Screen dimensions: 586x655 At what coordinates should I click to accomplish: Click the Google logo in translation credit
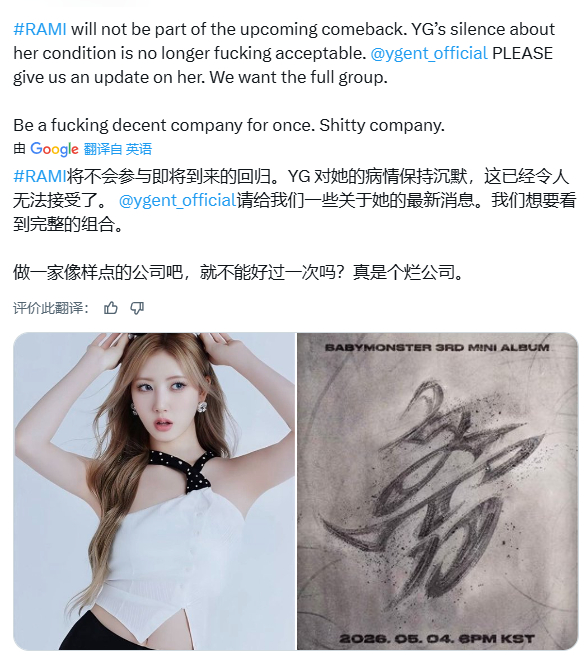click(54, 149)
